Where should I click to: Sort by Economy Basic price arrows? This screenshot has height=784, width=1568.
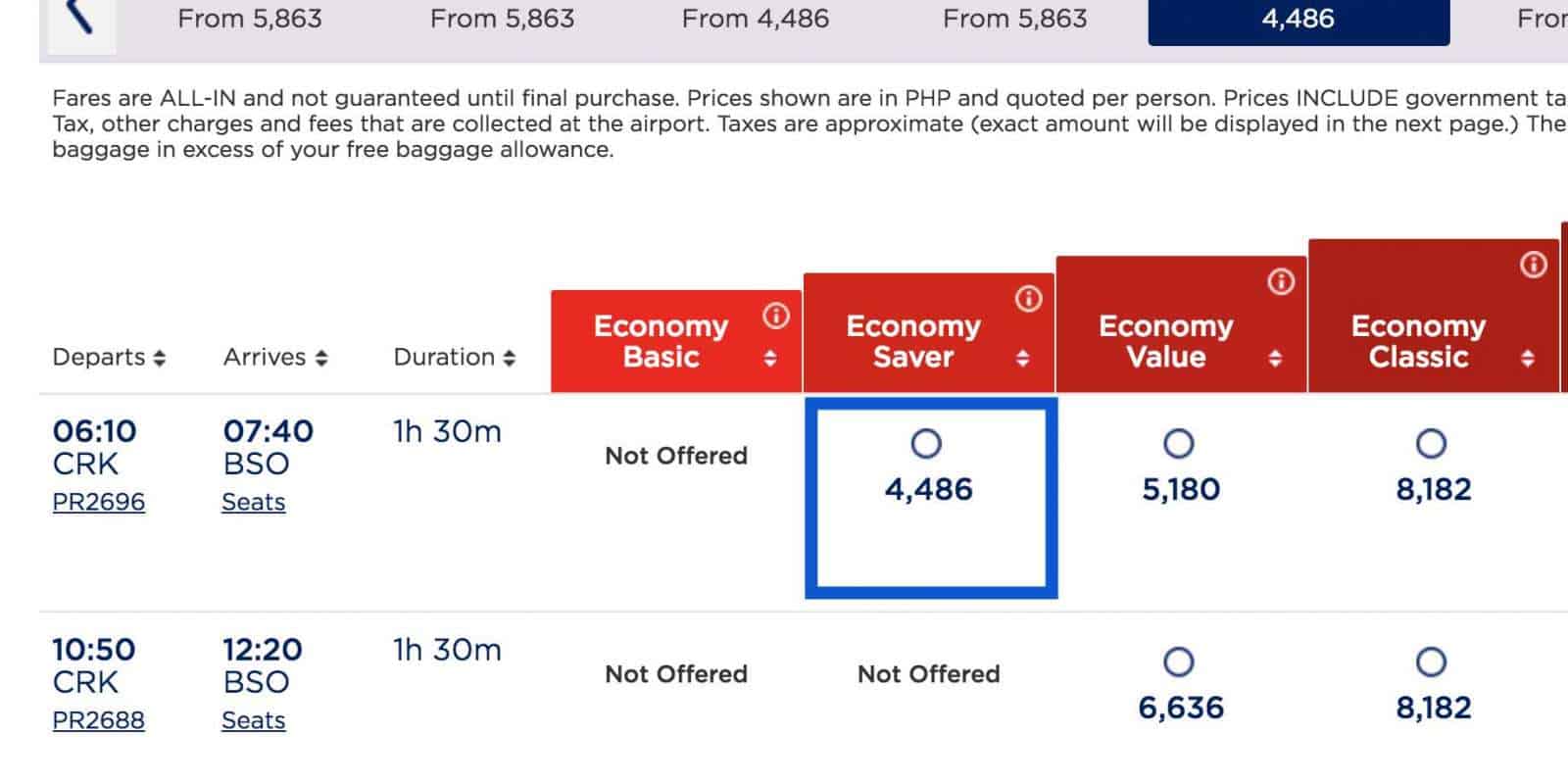770,359
